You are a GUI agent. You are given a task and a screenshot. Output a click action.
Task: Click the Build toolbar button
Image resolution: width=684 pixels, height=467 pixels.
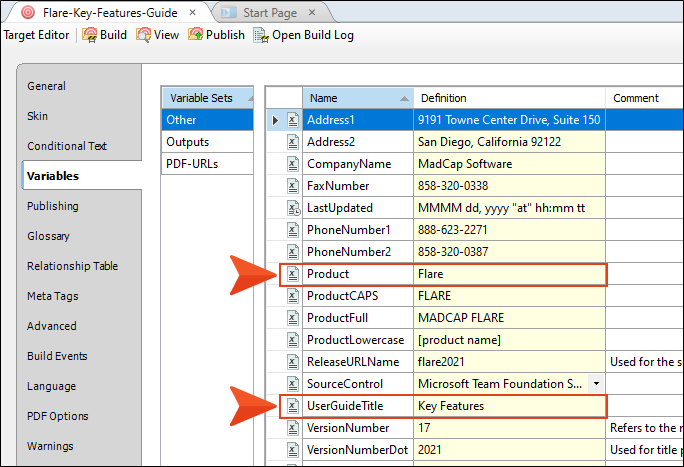[x=104, y=35]
